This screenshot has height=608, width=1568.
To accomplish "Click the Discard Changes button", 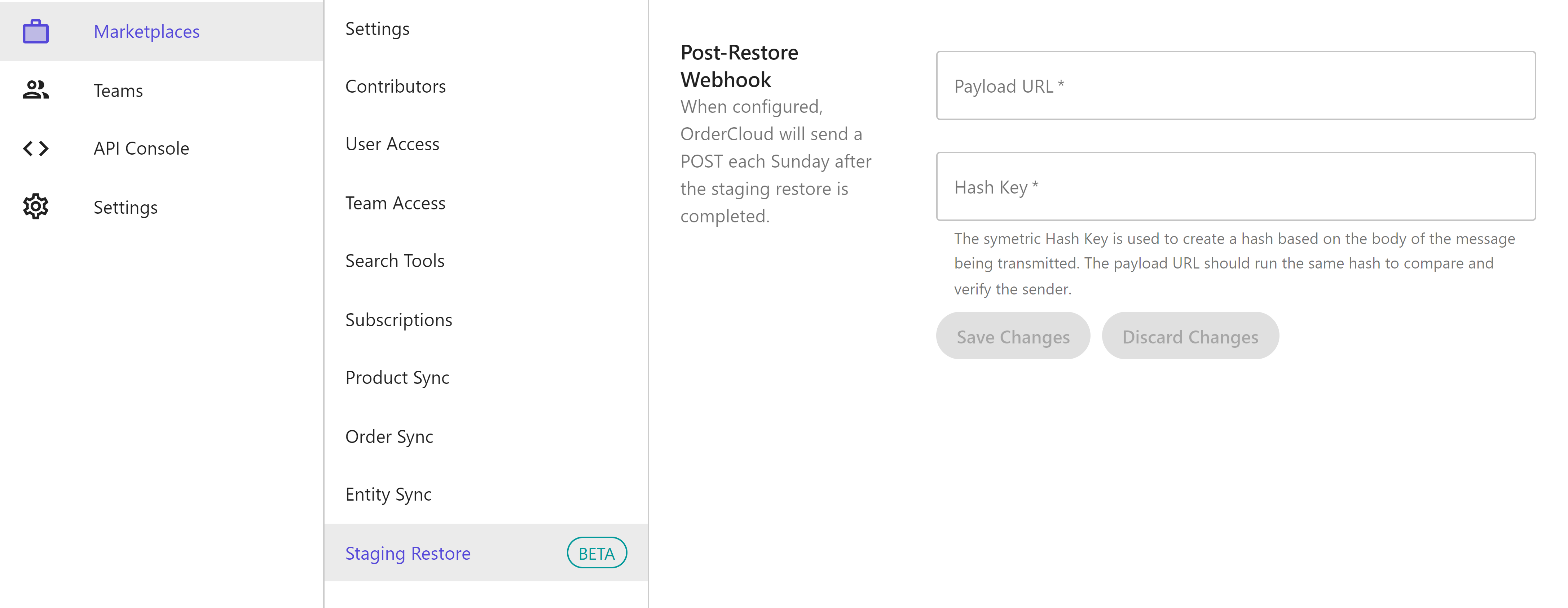I will click(1190, 336).
